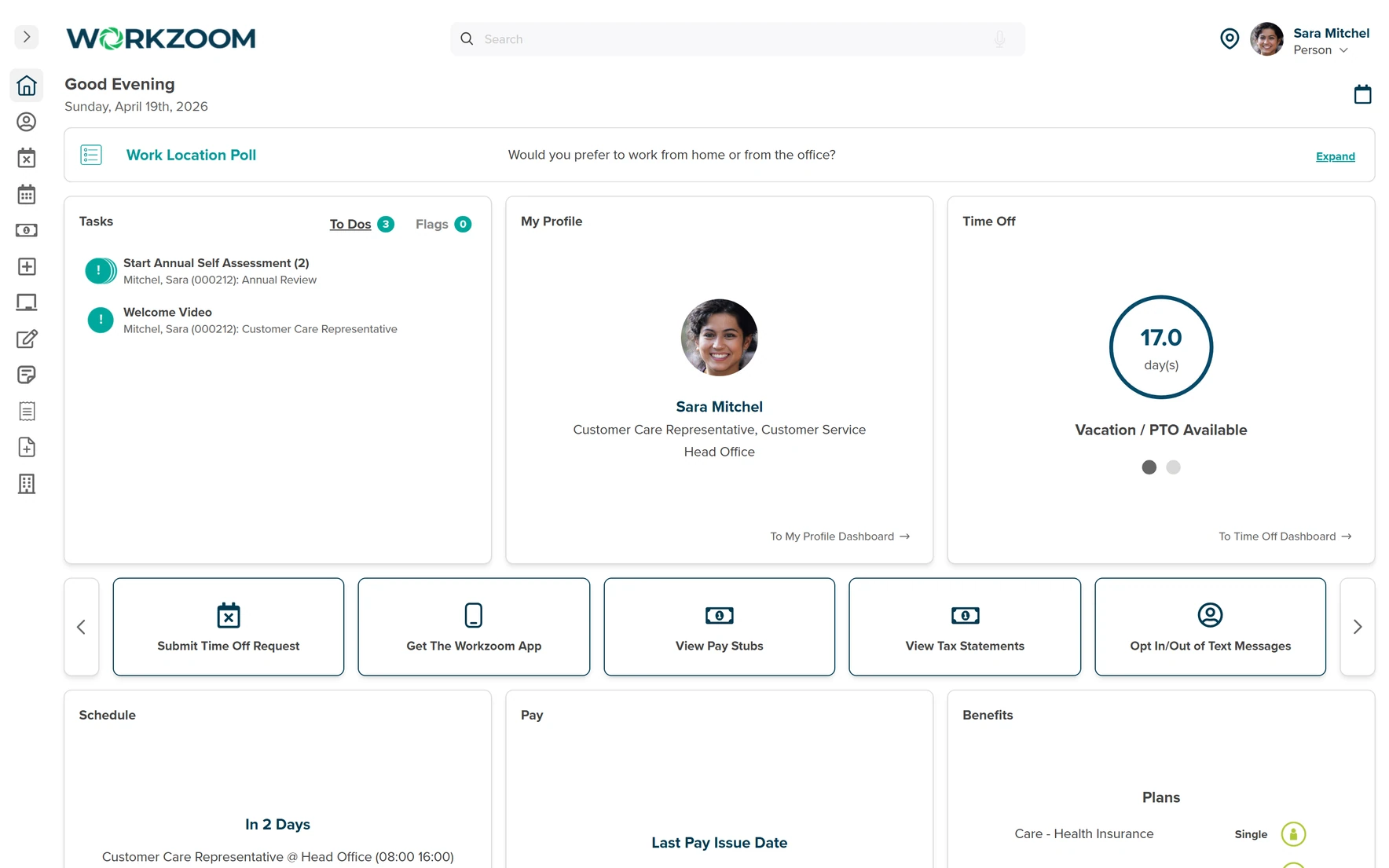The height and width of the screenshot is (868, 1389).
Task: Select the second Time Off carousel dot
Action: point(1173,467)
